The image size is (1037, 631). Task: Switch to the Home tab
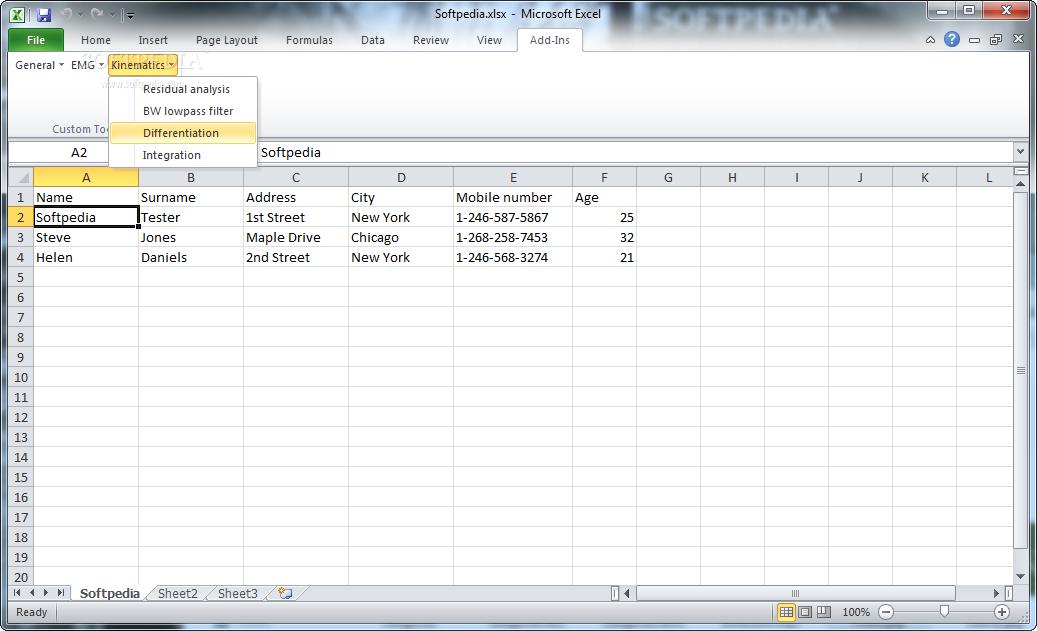(x=96, y=40)
